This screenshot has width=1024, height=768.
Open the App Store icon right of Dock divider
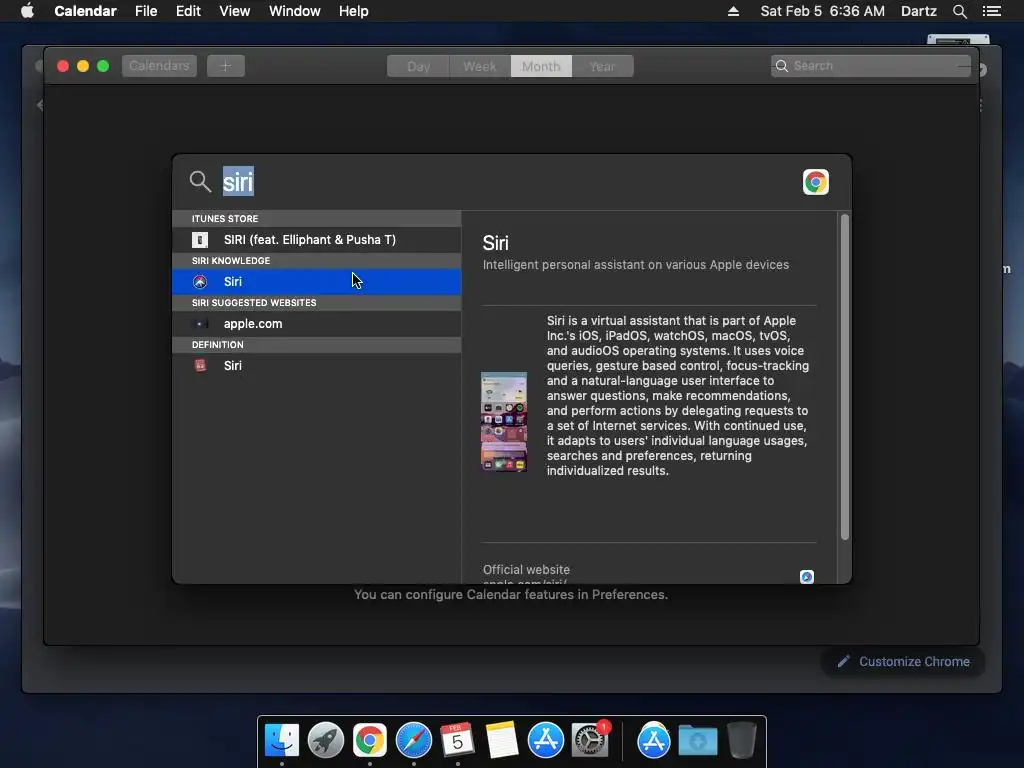[654, 741]
